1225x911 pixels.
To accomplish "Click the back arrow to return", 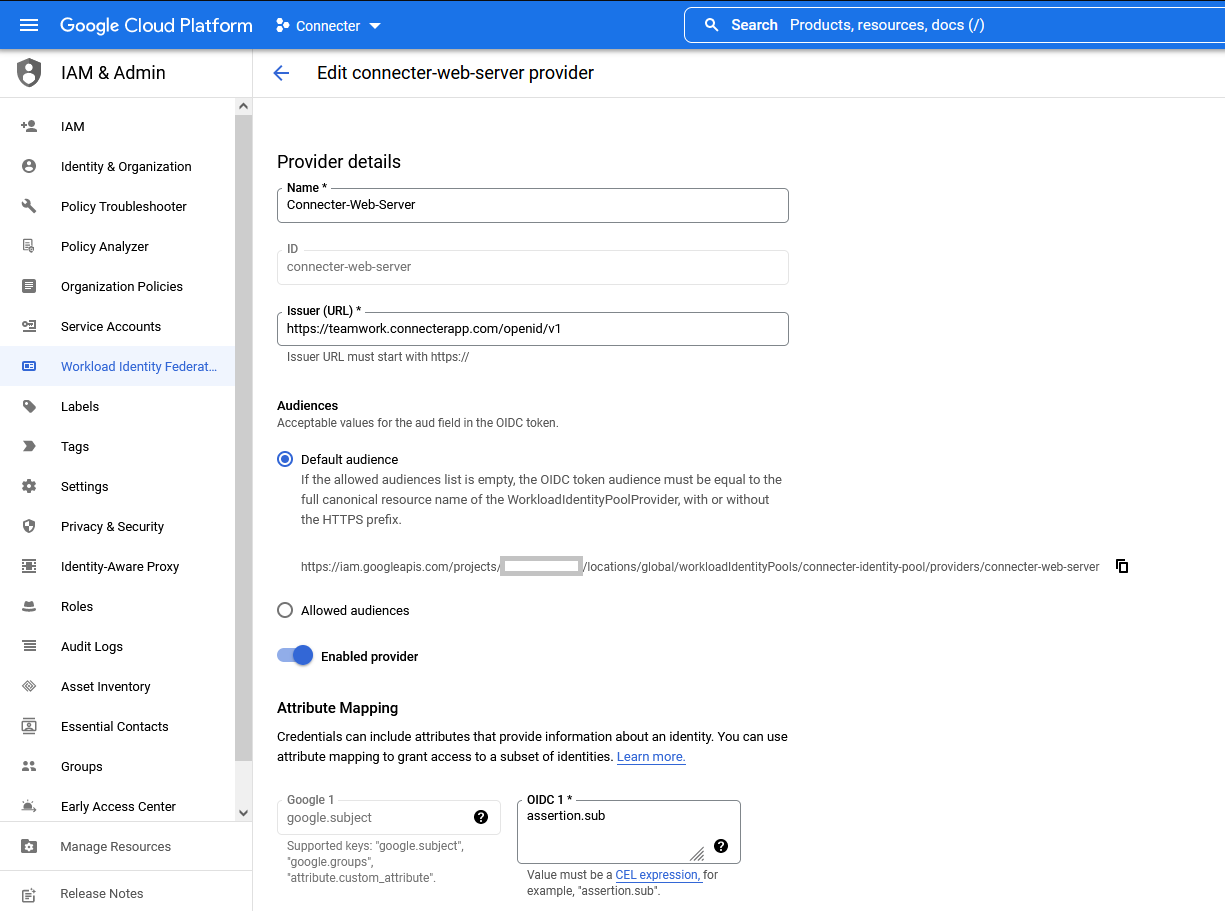I will tap(281, 72).
